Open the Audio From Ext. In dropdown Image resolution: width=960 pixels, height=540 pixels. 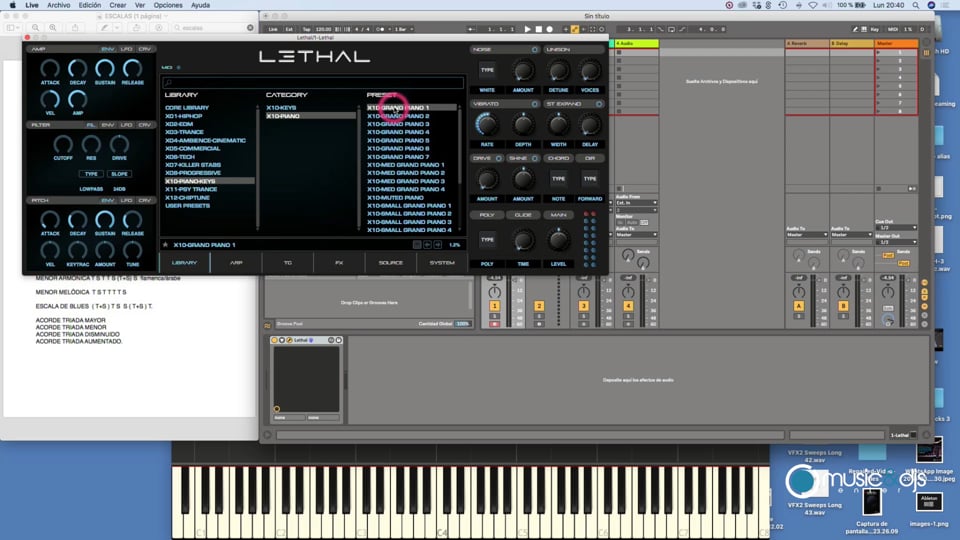click(x=636, y=203)
